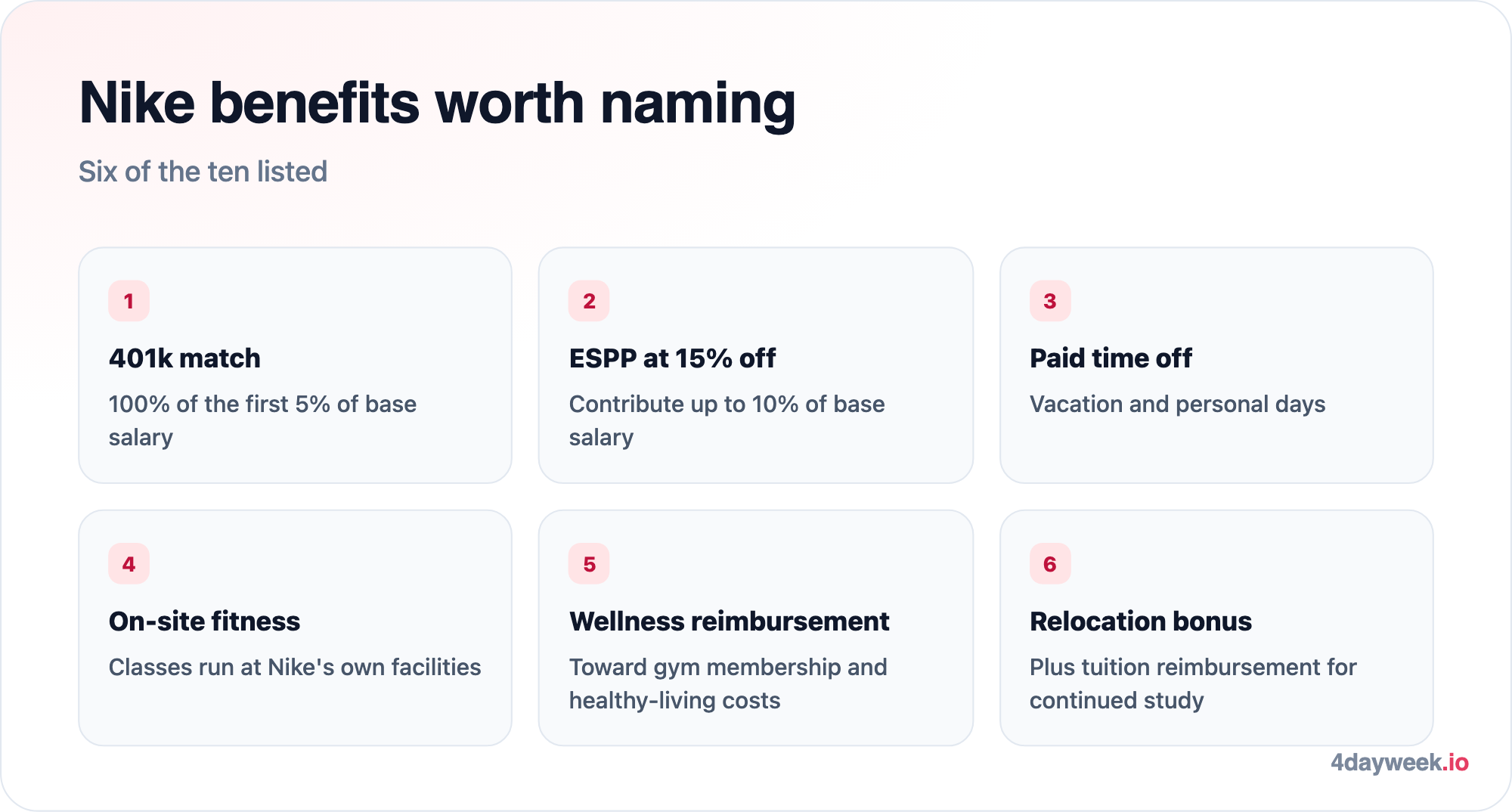Image resolution: width=1512 pixels, height=812 pixels.
Task: Click the Classes run at Nike's facilities text
Action: click(x=295, y=667)
